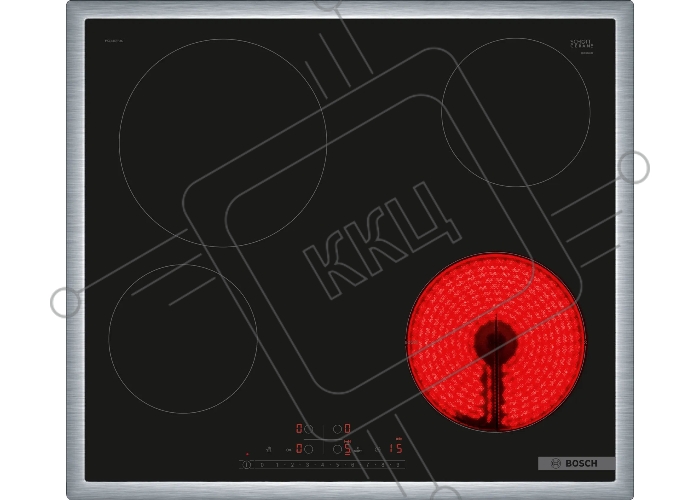Tap the rear-right zone 0 heat display
This screenshot has height=500, width=700.
[347, 429]
